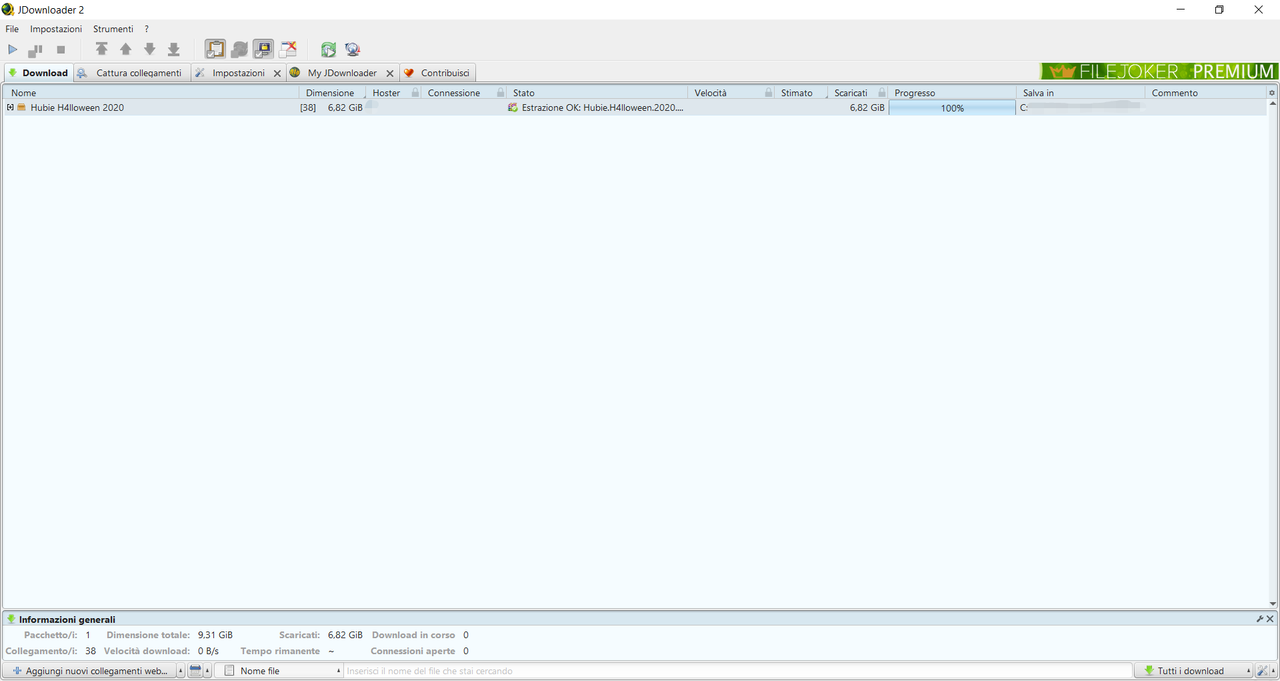Move selection to bottom of list
1280x681 pixels.
[173, 49]
